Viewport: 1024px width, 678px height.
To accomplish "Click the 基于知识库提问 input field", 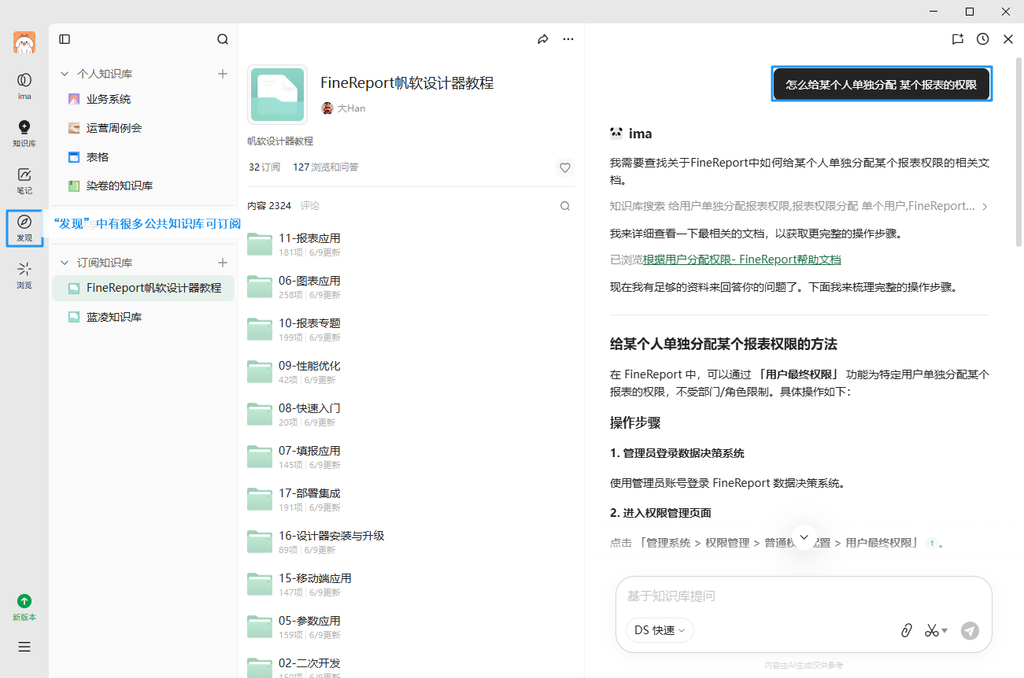I will [x=803, y=596].
